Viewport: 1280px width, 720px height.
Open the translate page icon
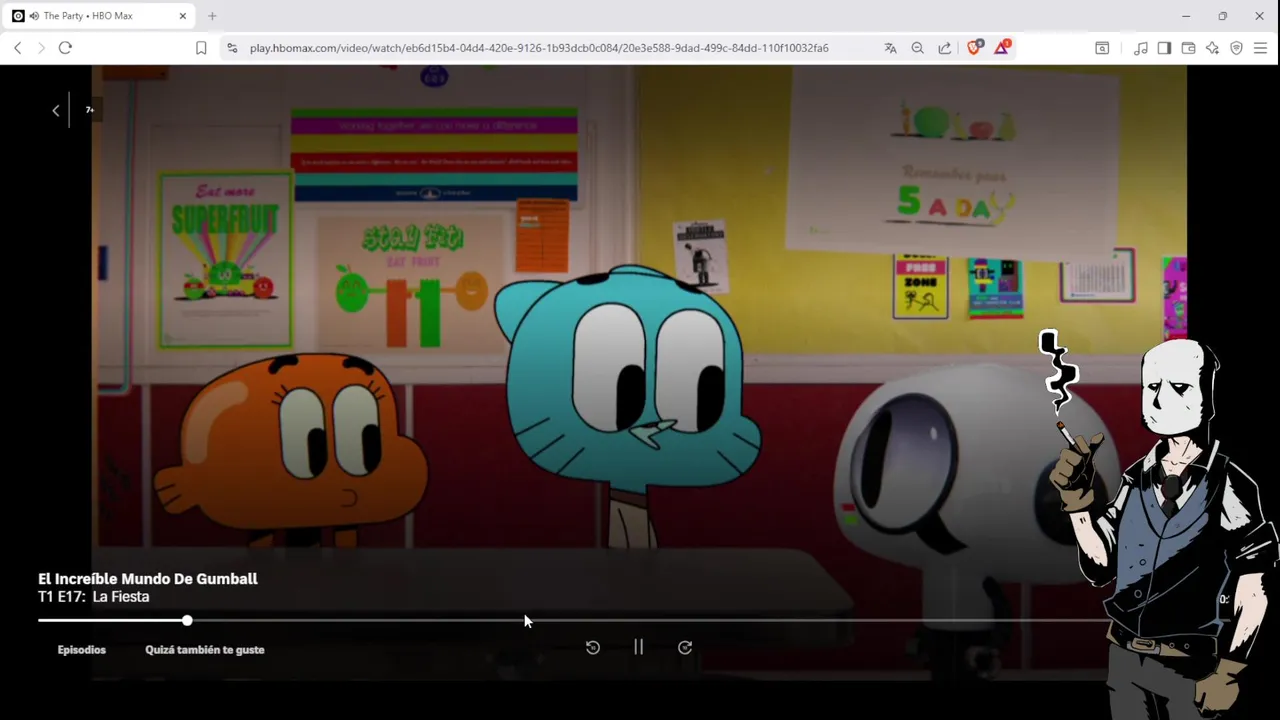tap(890, 48)
